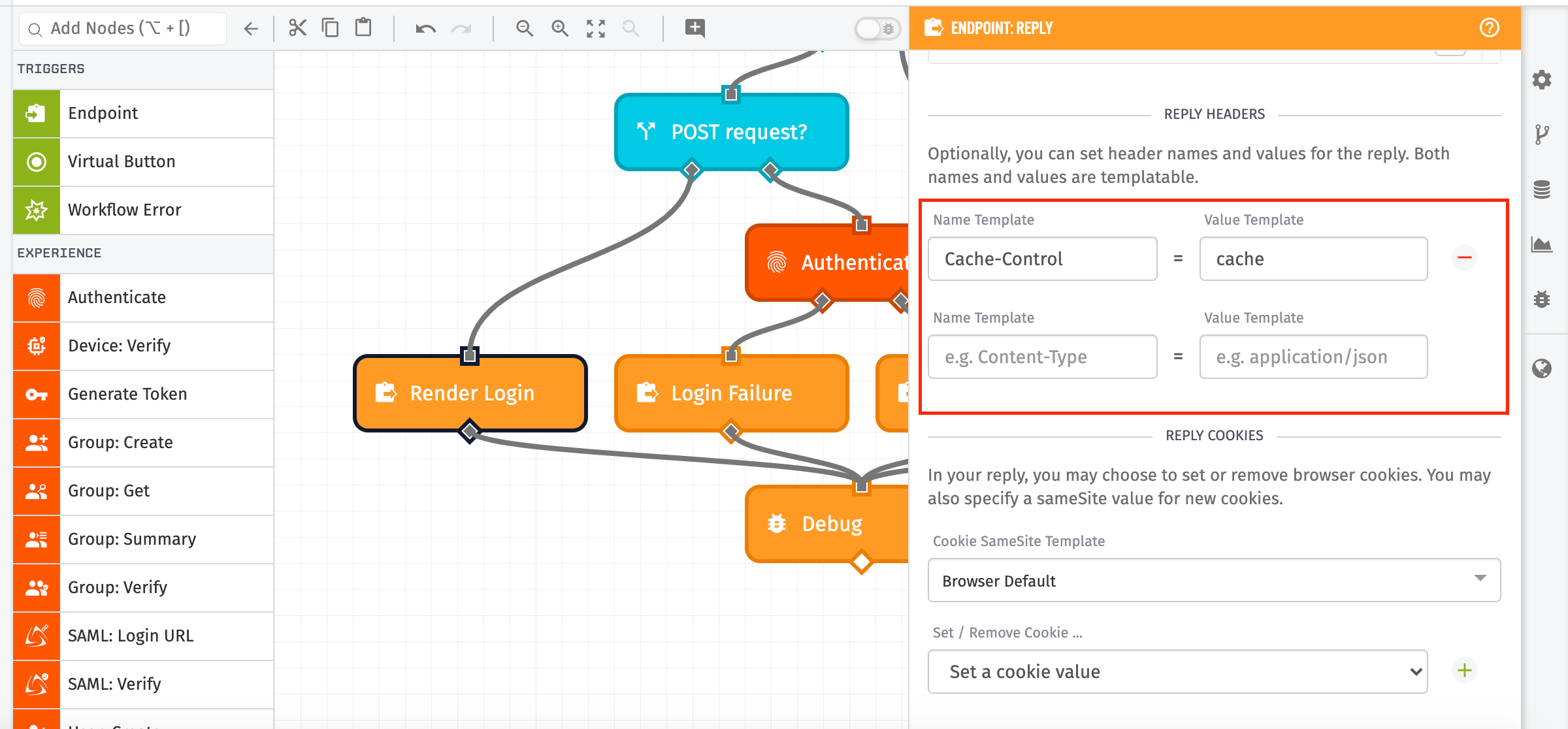Open the Set a cookie value dropdown
The width and height of the screenshot is (1568, 729).
(1177, 672)
